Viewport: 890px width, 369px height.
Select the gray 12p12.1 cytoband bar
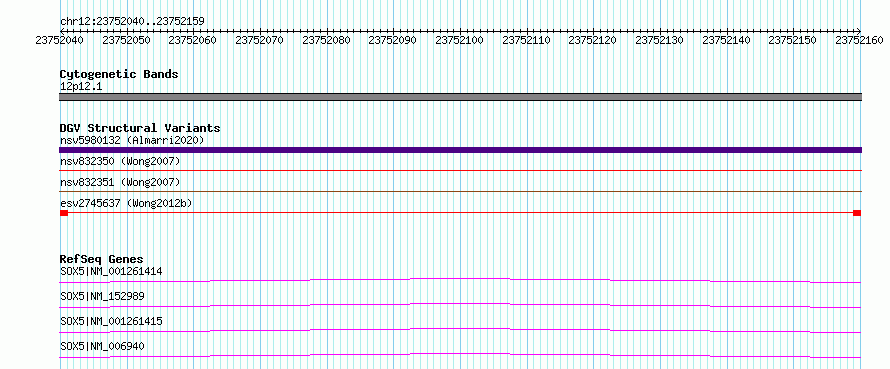tap(460, 97)
